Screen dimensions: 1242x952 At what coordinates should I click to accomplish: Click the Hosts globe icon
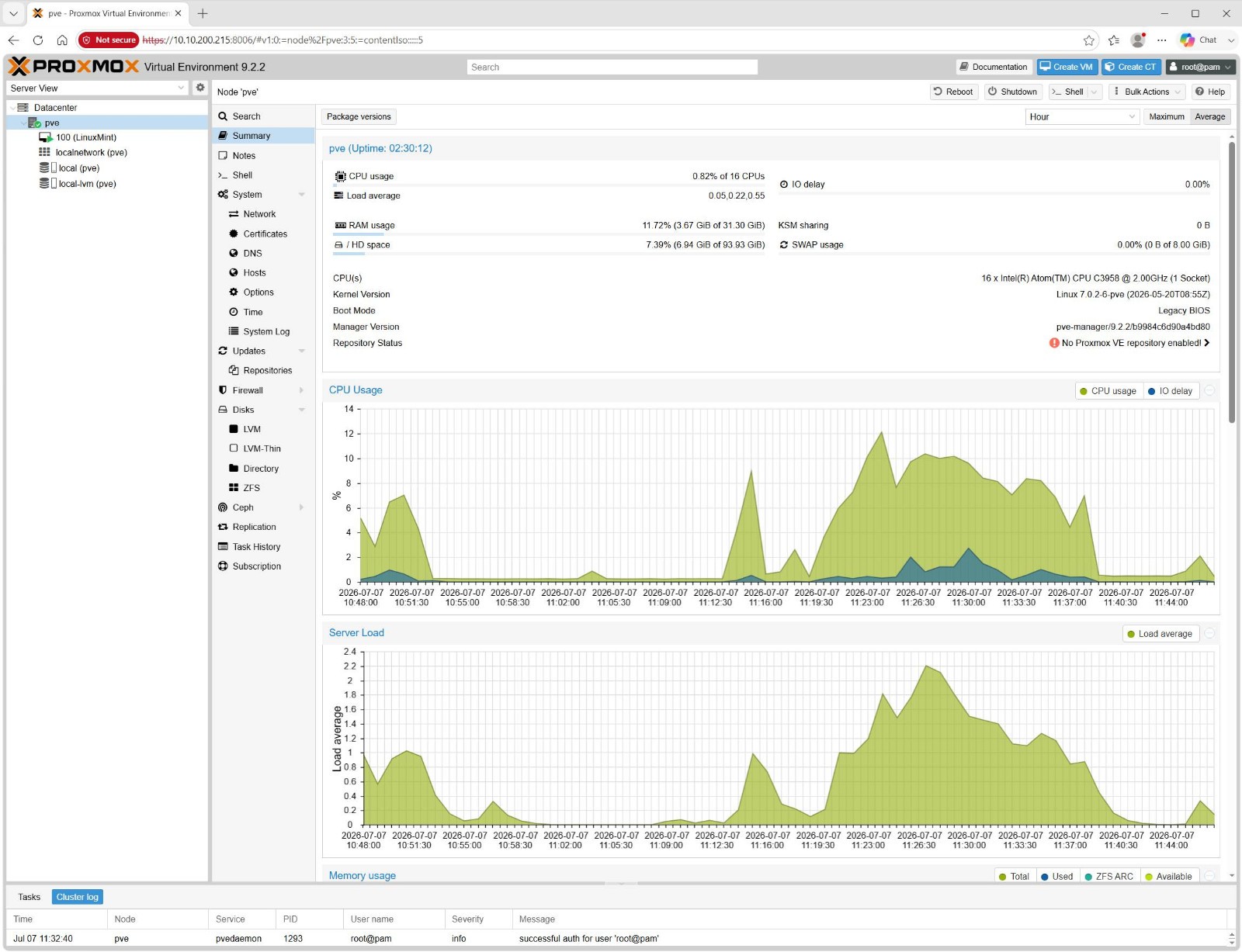(234, 272)
